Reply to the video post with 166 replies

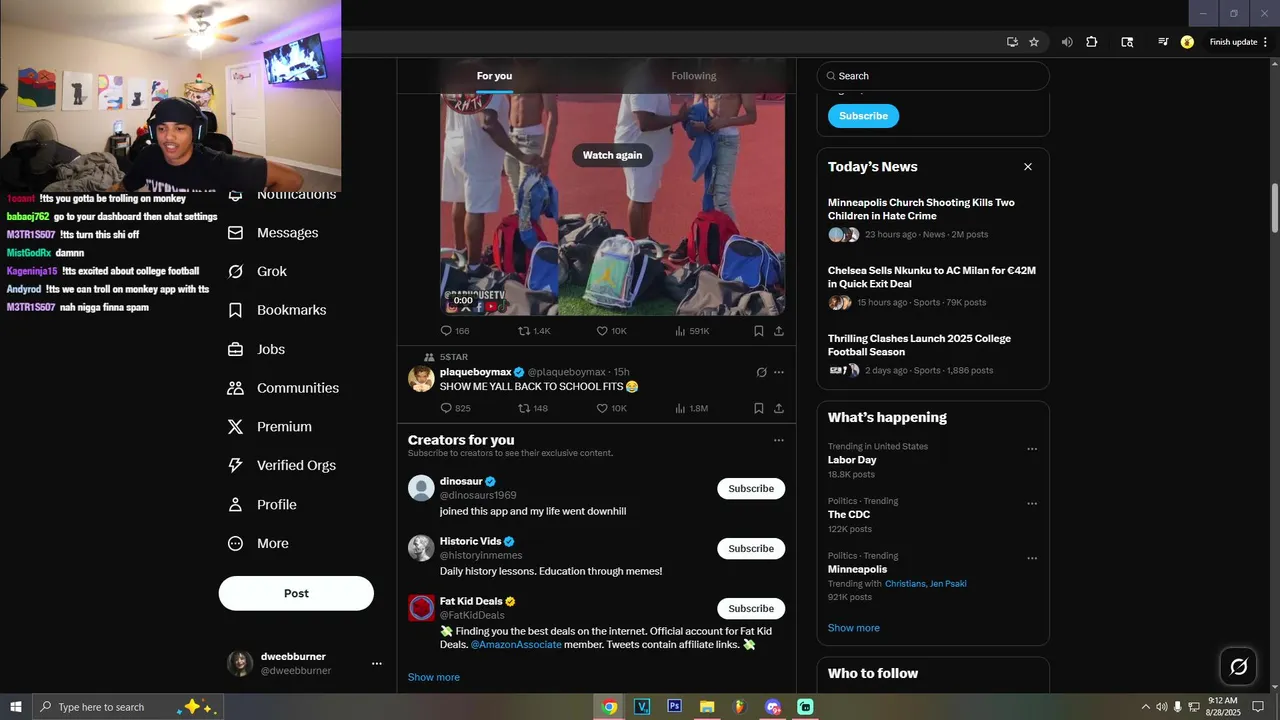click(x=455, y=331)
